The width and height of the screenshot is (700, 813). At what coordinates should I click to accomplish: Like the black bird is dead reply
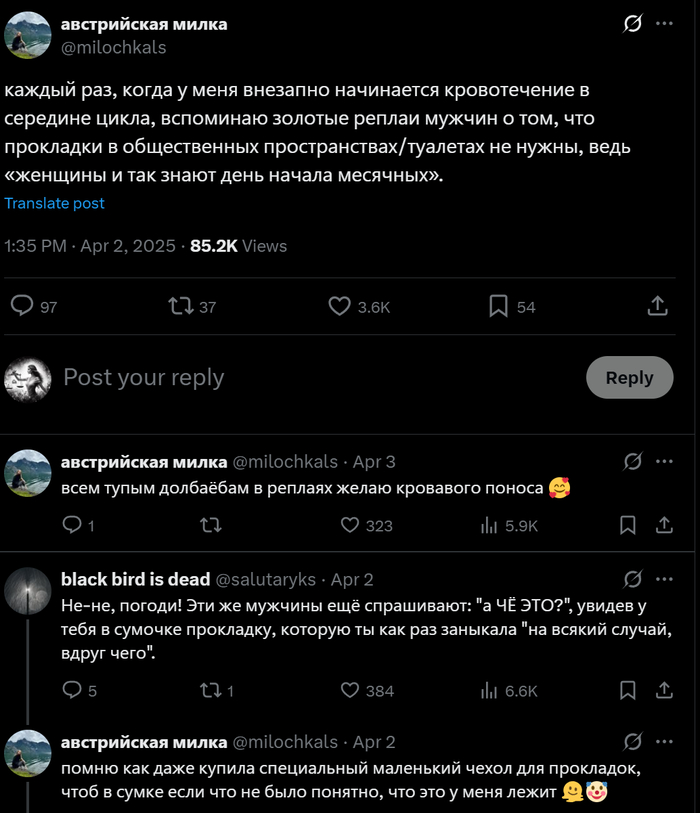point(350,690)
